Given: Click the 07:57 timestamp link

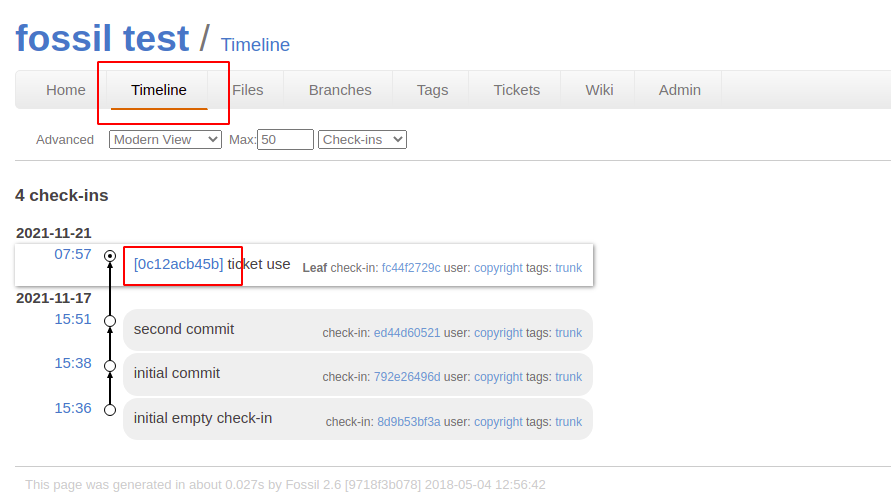Looking at the screenshot, I should tap(73, 254).
